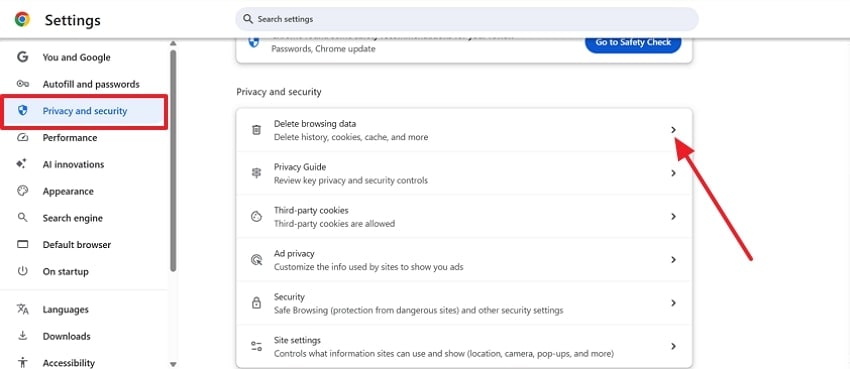Click the cookie icon beside Third-party cookies
This screenshot has width=850, height=369.
tap(256, 217)
